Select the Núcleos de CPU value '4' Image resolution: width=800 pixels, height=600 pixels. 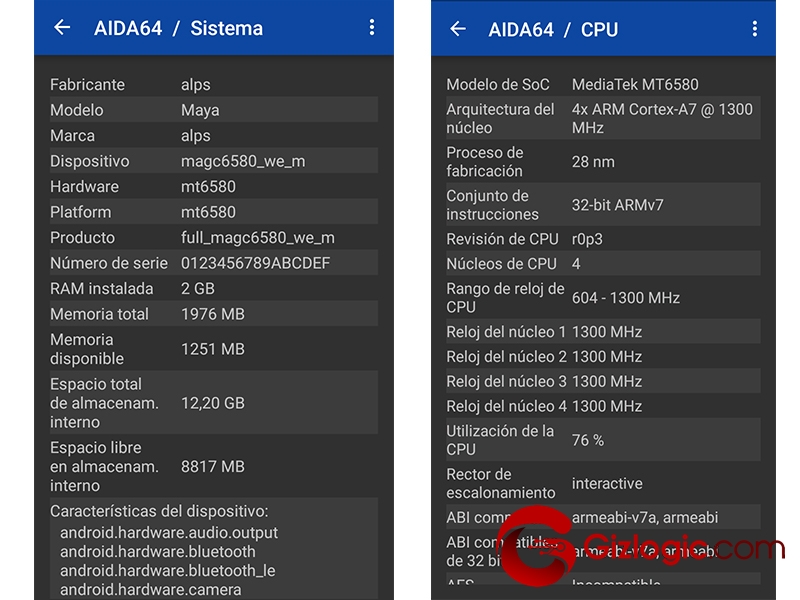pyautogui.click(x=576, y=264)
